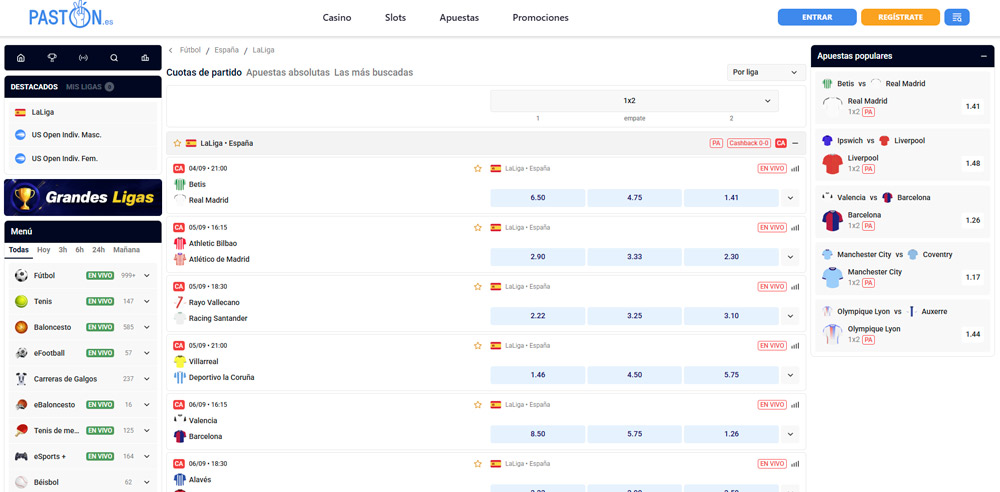Click the Paston.es logo
Viewport: 1000px width, 492px height.
coord(71,15)
